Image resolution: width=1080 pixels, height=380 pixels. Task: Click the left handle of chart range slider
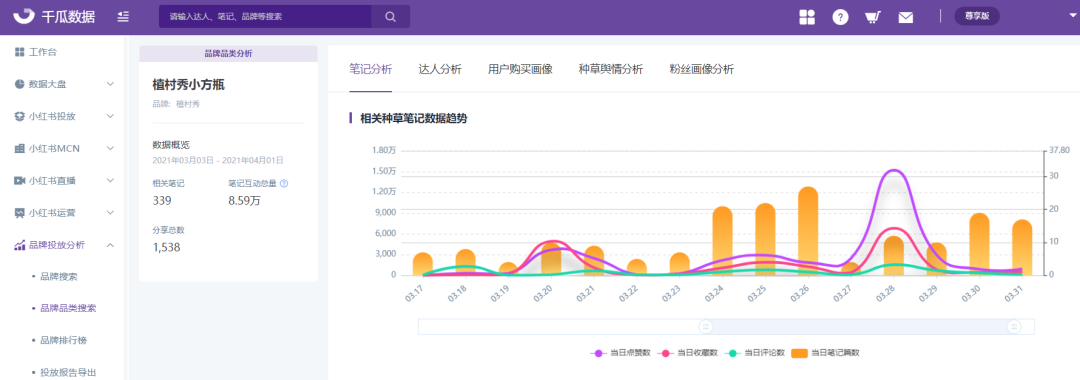pos(705,326)
